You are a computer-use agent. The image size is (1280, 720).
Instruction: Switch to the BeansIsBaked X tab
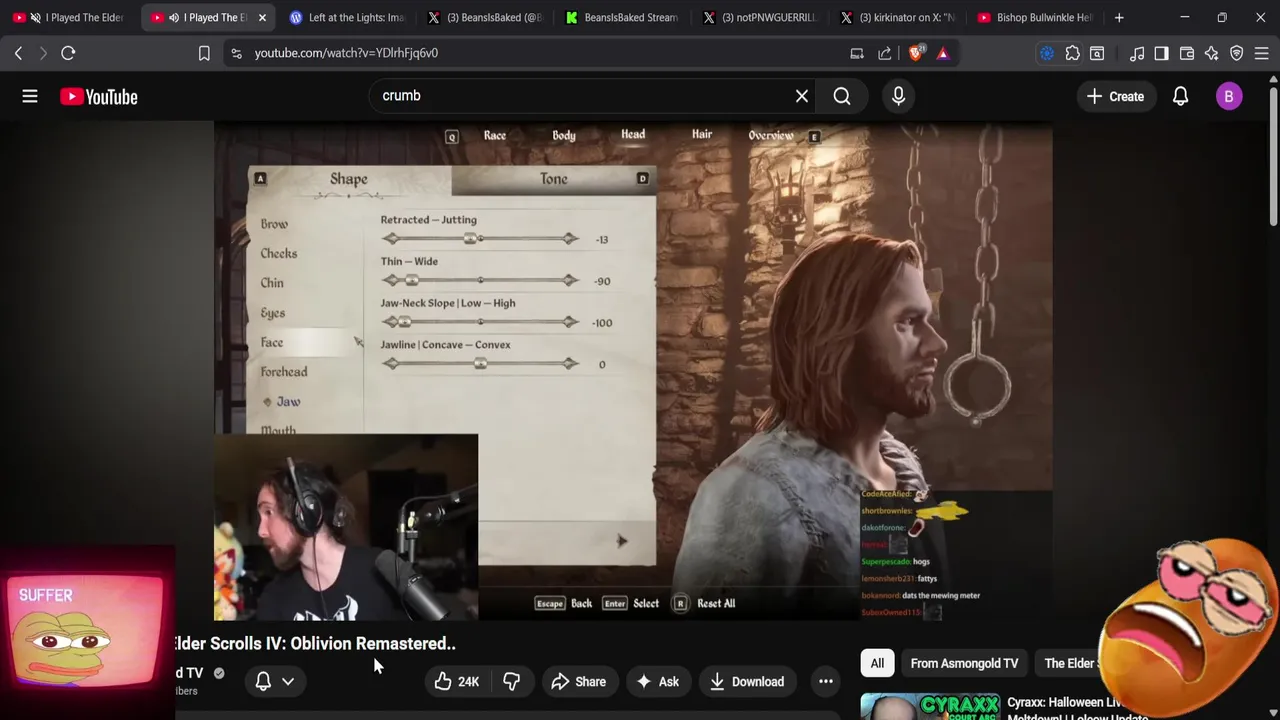click(x=485, y=17)
